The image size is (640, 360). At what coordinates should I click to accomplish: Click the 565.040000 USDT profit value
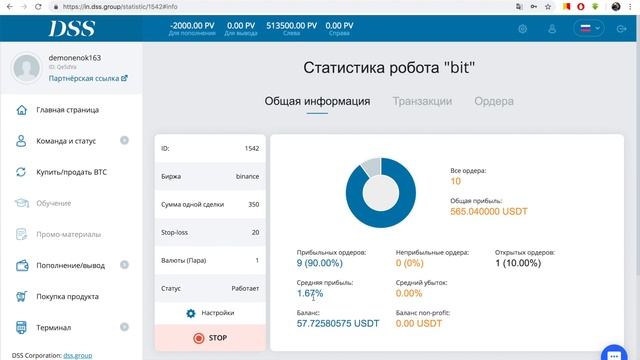click(x=489, y=211)
